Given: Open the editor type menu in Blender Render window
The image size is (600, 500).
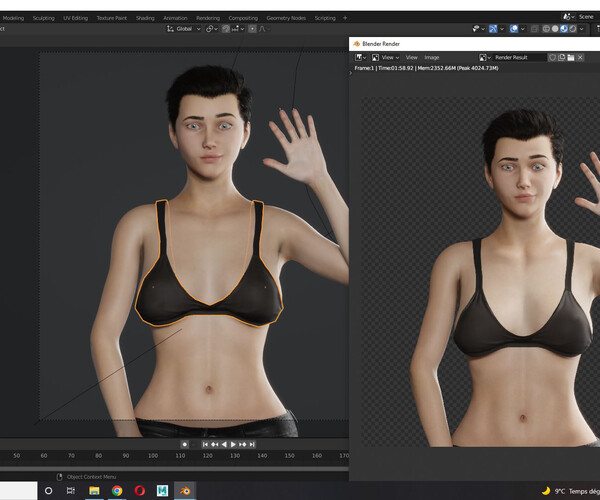Looking at the screenshot, I should (x=360, y=57).
